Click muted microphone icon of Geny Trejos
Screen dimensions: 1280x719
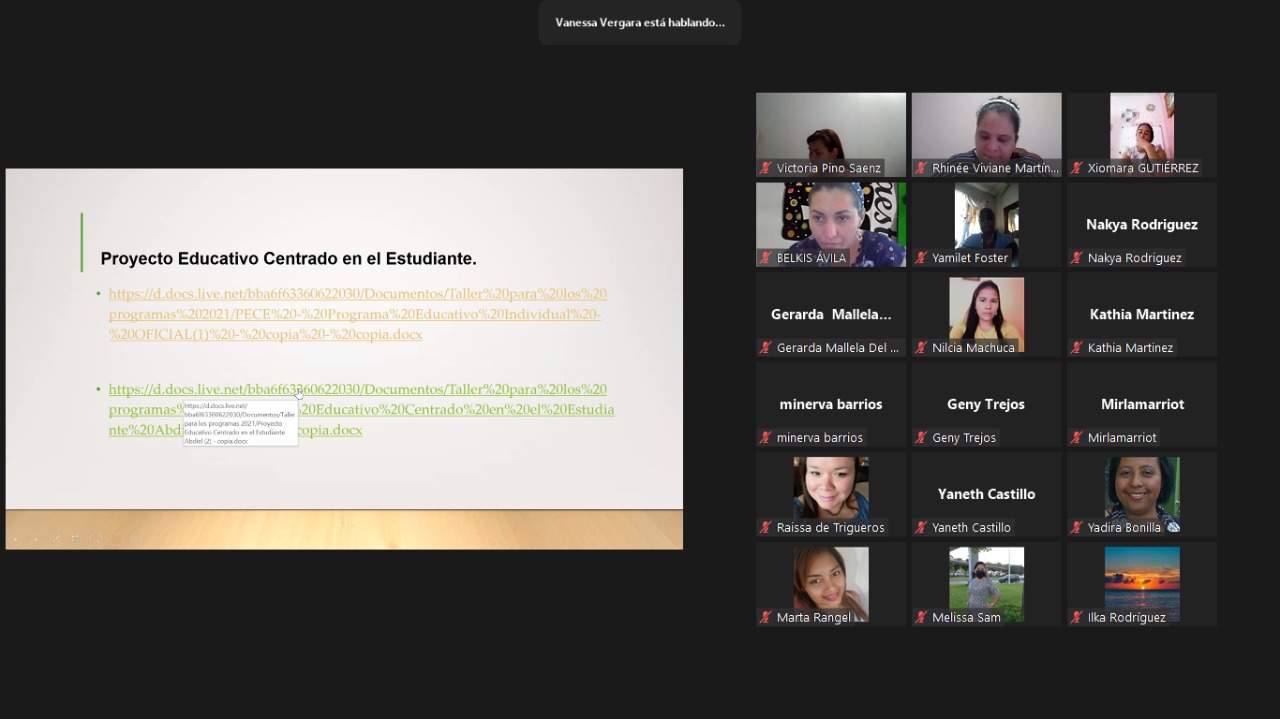[x=921, y=437]
